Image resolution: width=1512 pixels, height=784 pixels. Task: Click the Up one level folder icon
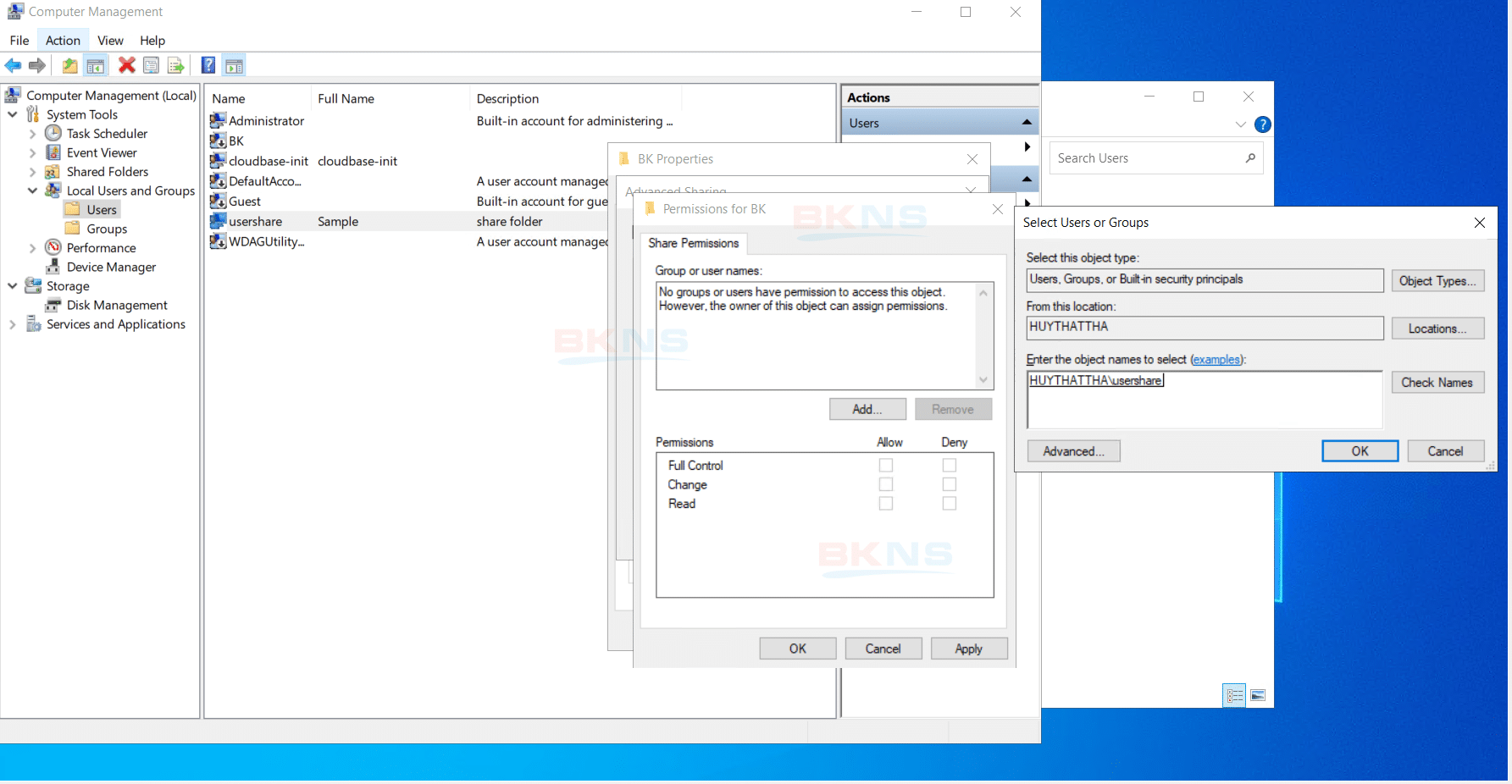[69, 65]
